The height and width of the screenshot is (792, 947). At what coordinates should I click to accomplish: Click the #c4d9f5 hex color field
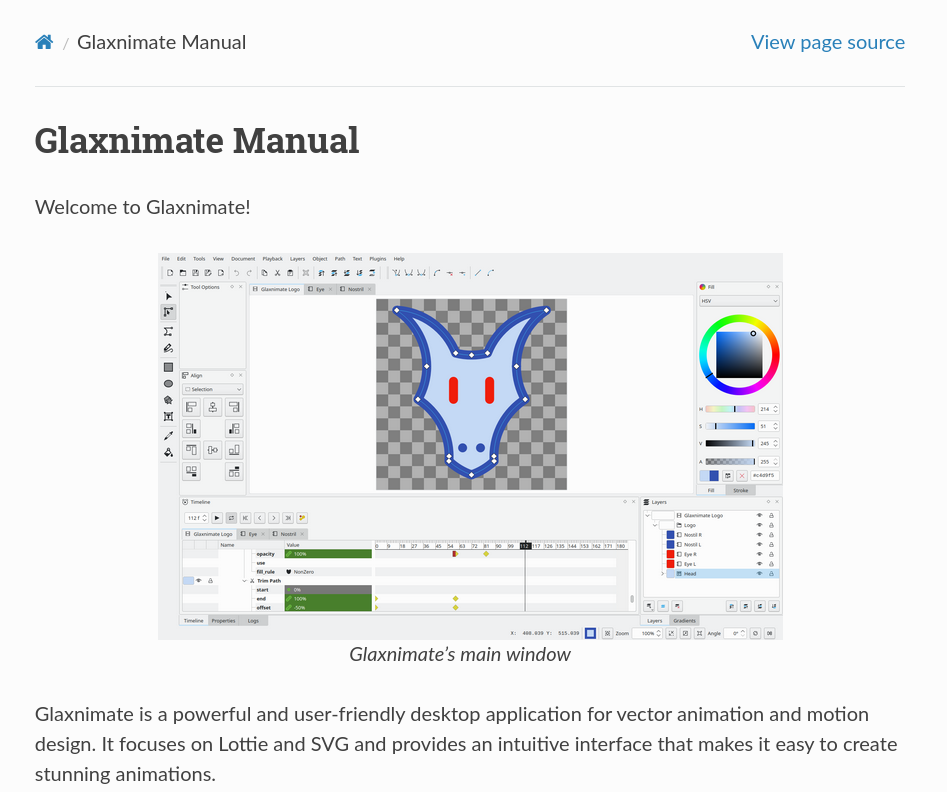tap(765, 476)
